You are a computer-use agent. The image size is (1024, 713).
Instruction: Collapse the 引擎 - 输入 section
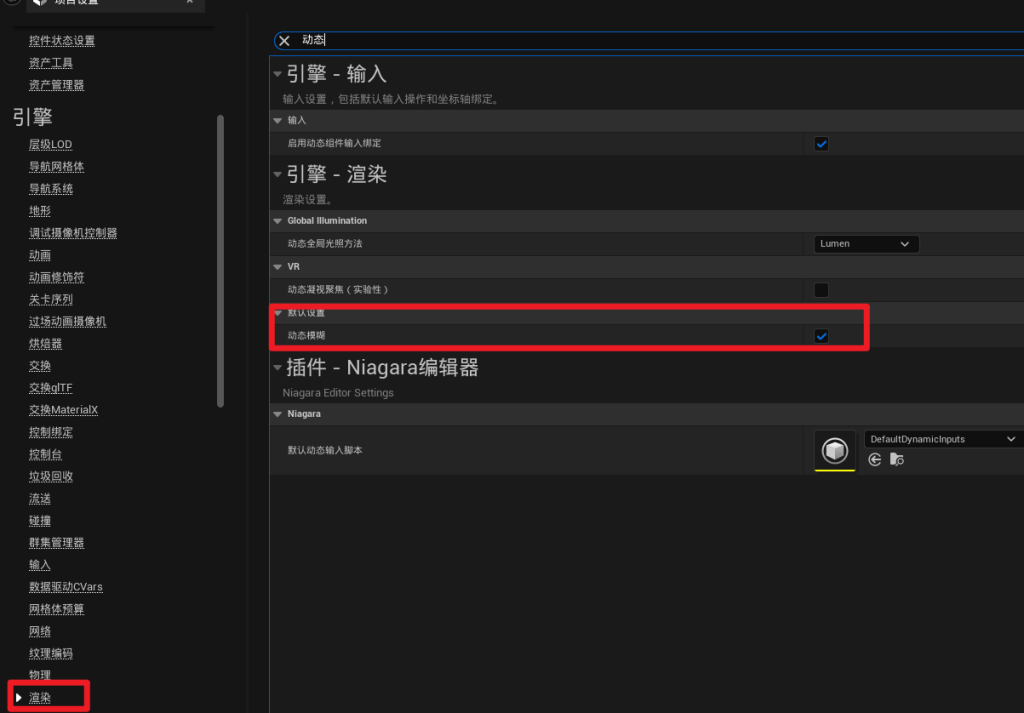coord(278,74)
